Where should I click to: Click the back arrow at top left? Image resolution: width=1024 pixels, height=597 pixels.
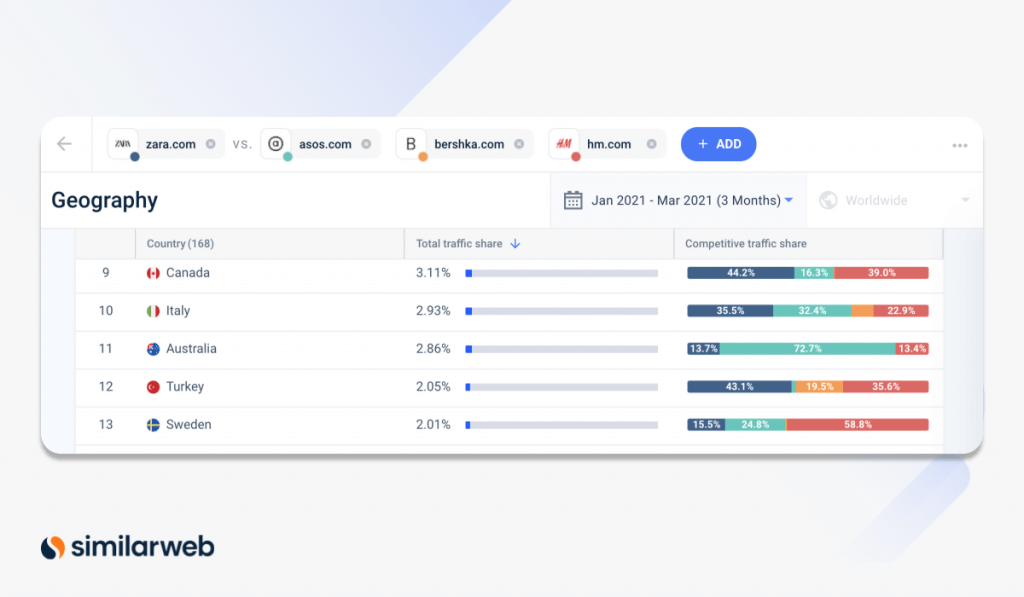coord(65,143)
